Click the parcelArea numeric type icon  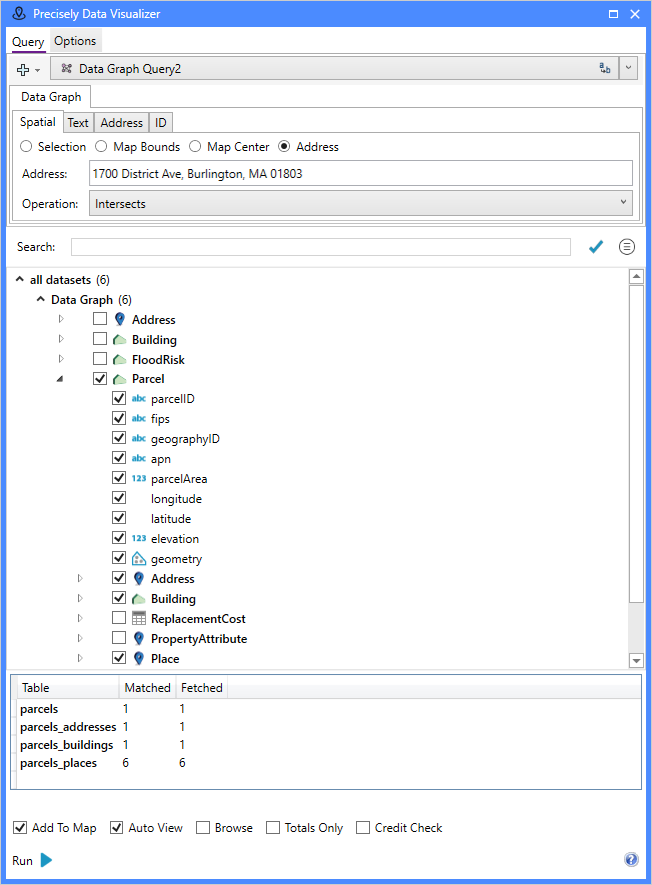[139, 478]
